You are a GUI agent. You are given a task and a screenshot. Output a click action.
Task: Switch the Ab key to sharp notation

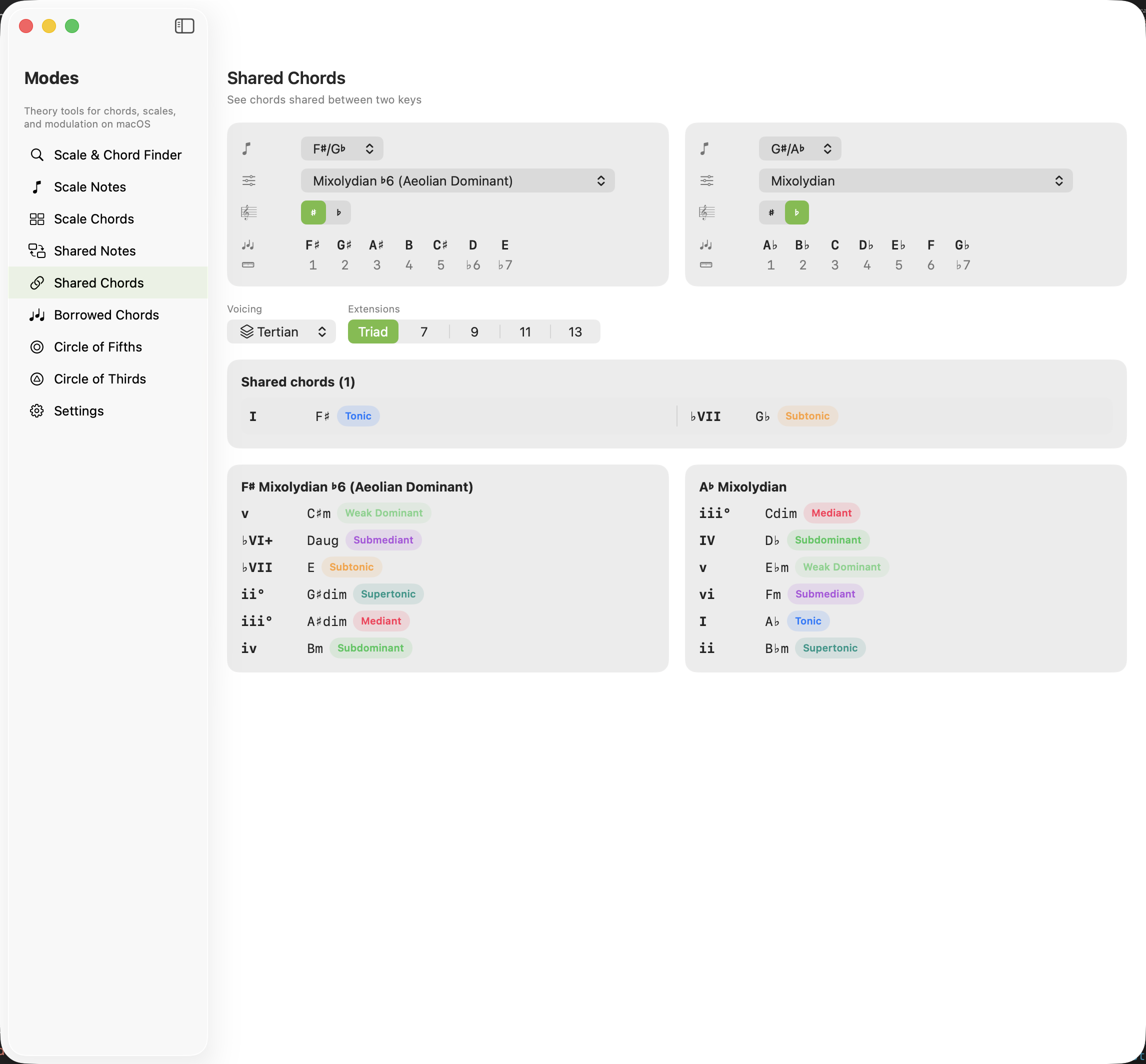[x=771, y=212]
